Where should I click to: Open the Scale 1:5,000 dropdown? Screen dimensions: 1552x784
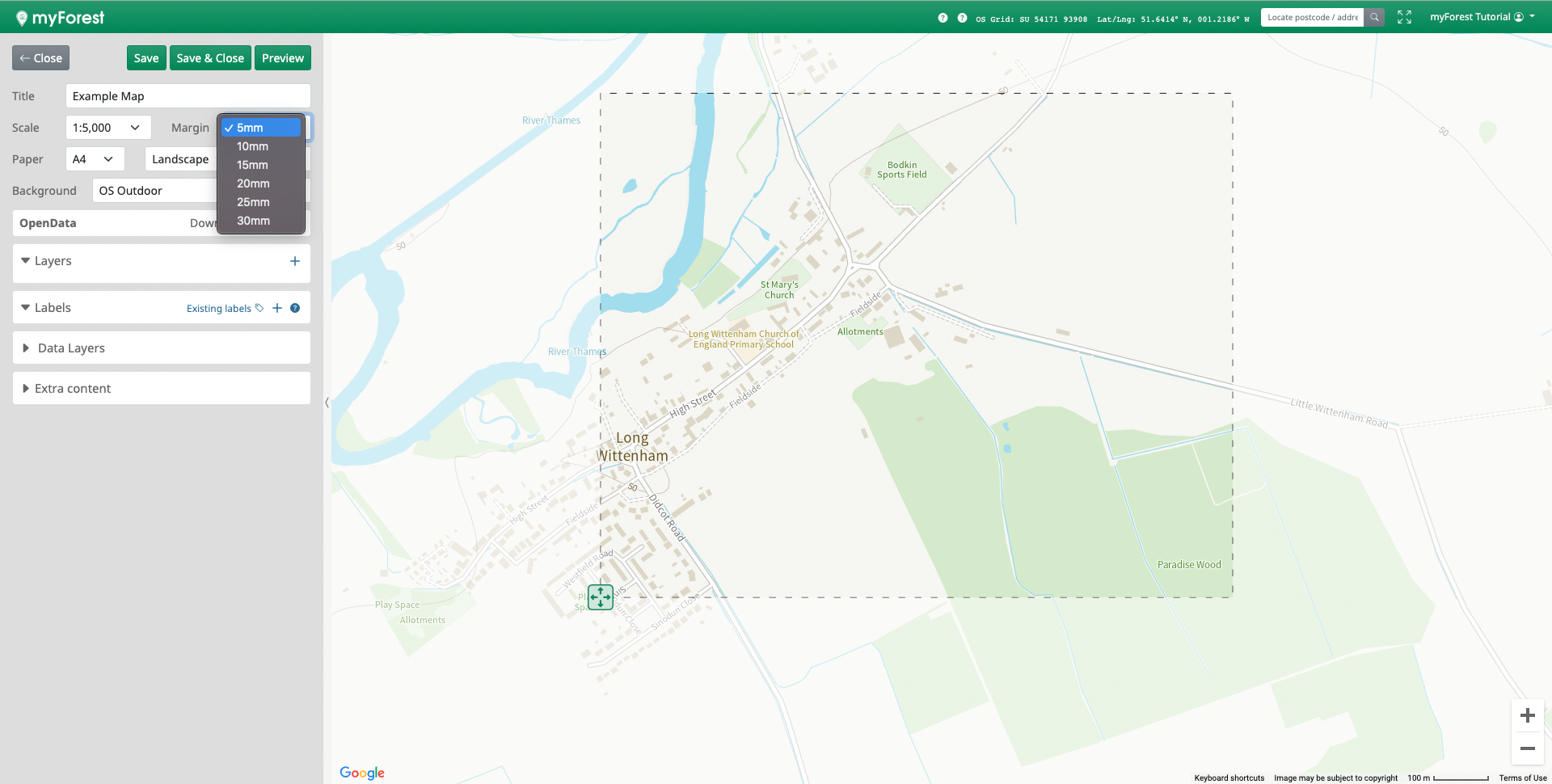(108, 128)
